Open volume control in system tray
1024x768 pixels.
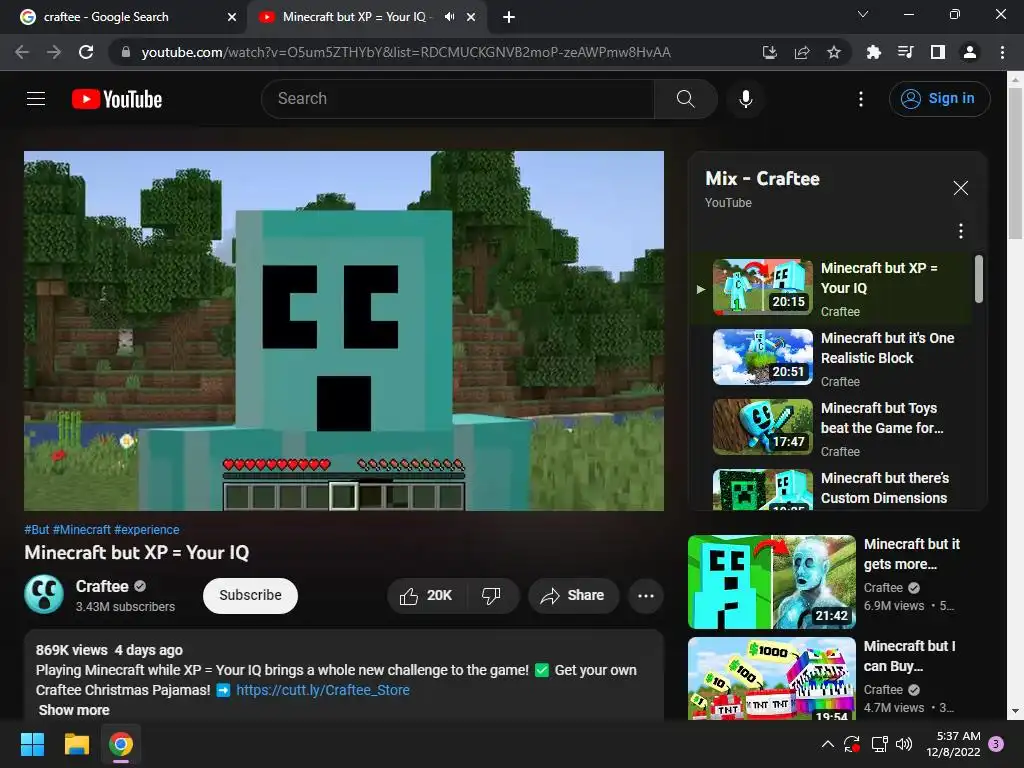coord(904,744)
